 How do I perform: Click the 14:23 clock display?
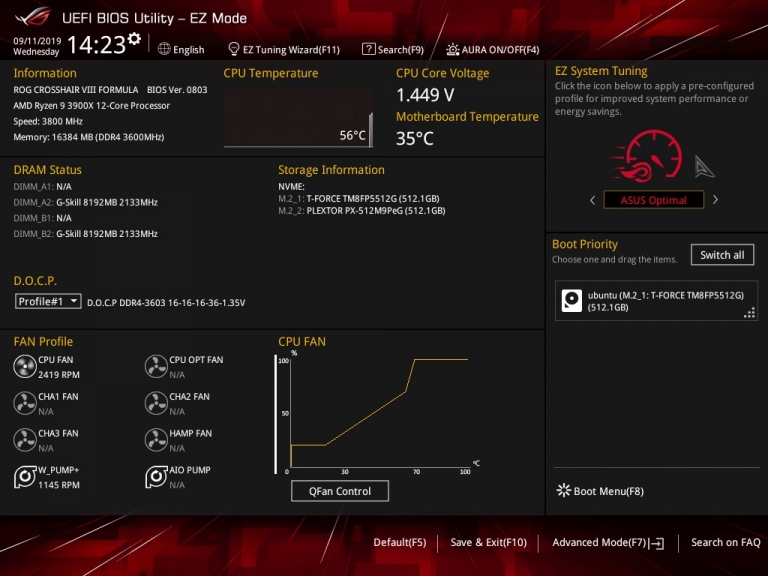[96, 45]
